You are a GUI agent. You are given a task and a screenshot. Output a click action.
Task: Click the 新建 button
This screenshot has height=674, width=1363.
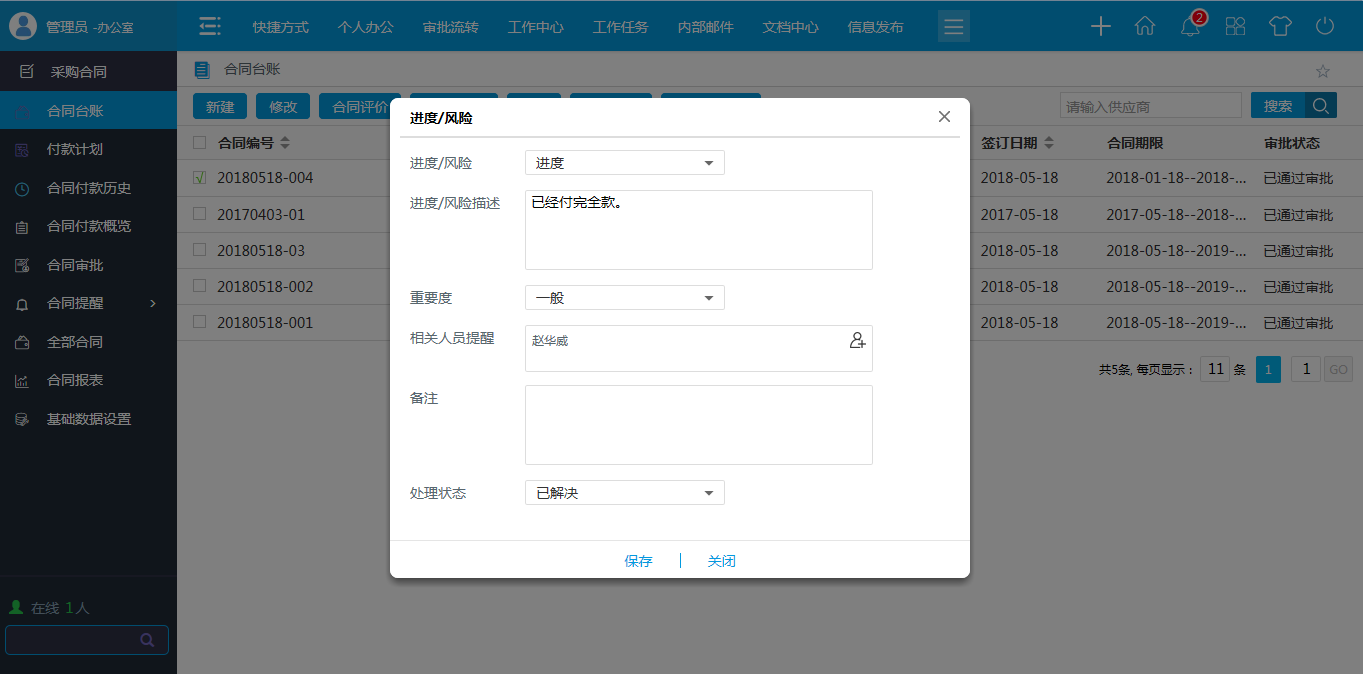(x=219, y=105)
